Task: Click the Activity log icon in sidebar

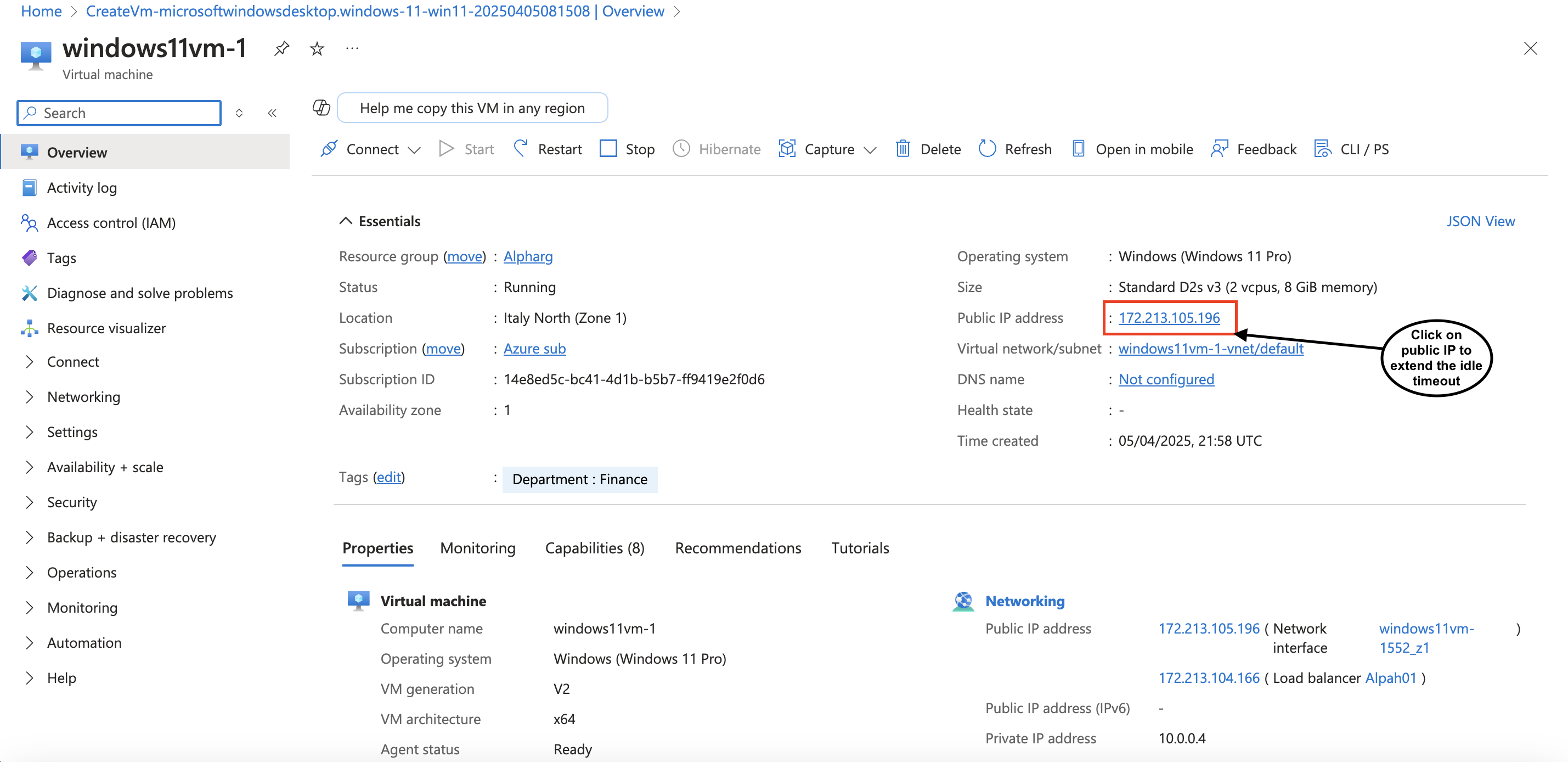Action: pos(29,188)
